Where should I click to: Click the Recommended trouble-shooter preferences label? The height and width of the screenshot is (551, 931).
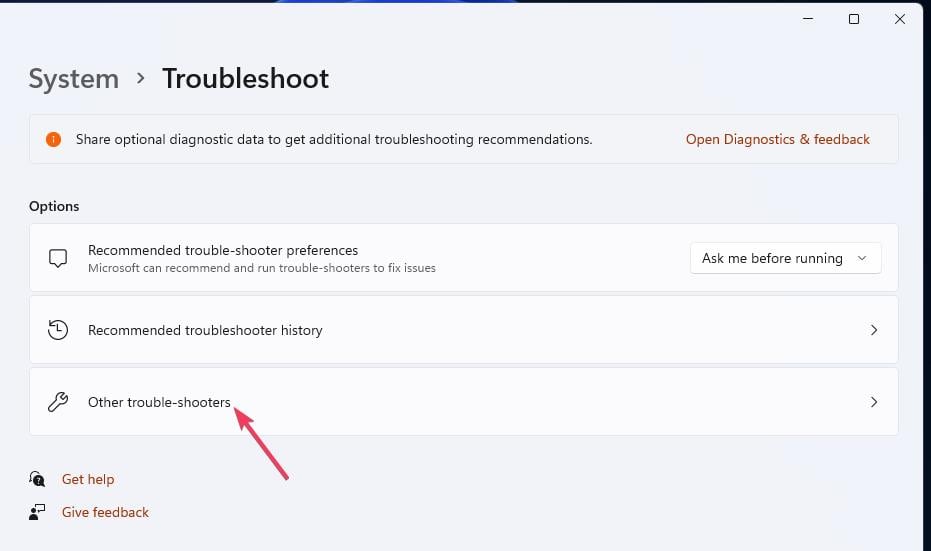click(x=223, y=250)
